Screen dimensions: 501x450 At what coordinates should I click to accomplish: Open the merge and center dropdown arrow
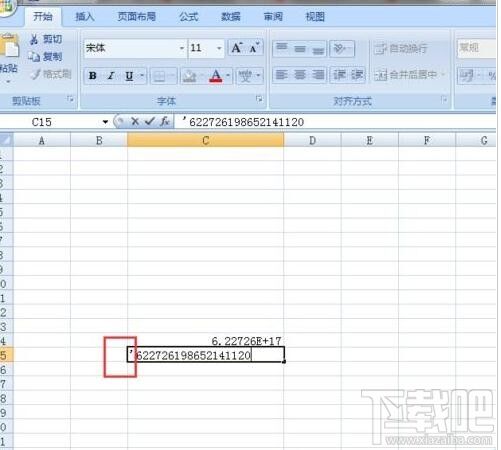[x=443, y=75]
